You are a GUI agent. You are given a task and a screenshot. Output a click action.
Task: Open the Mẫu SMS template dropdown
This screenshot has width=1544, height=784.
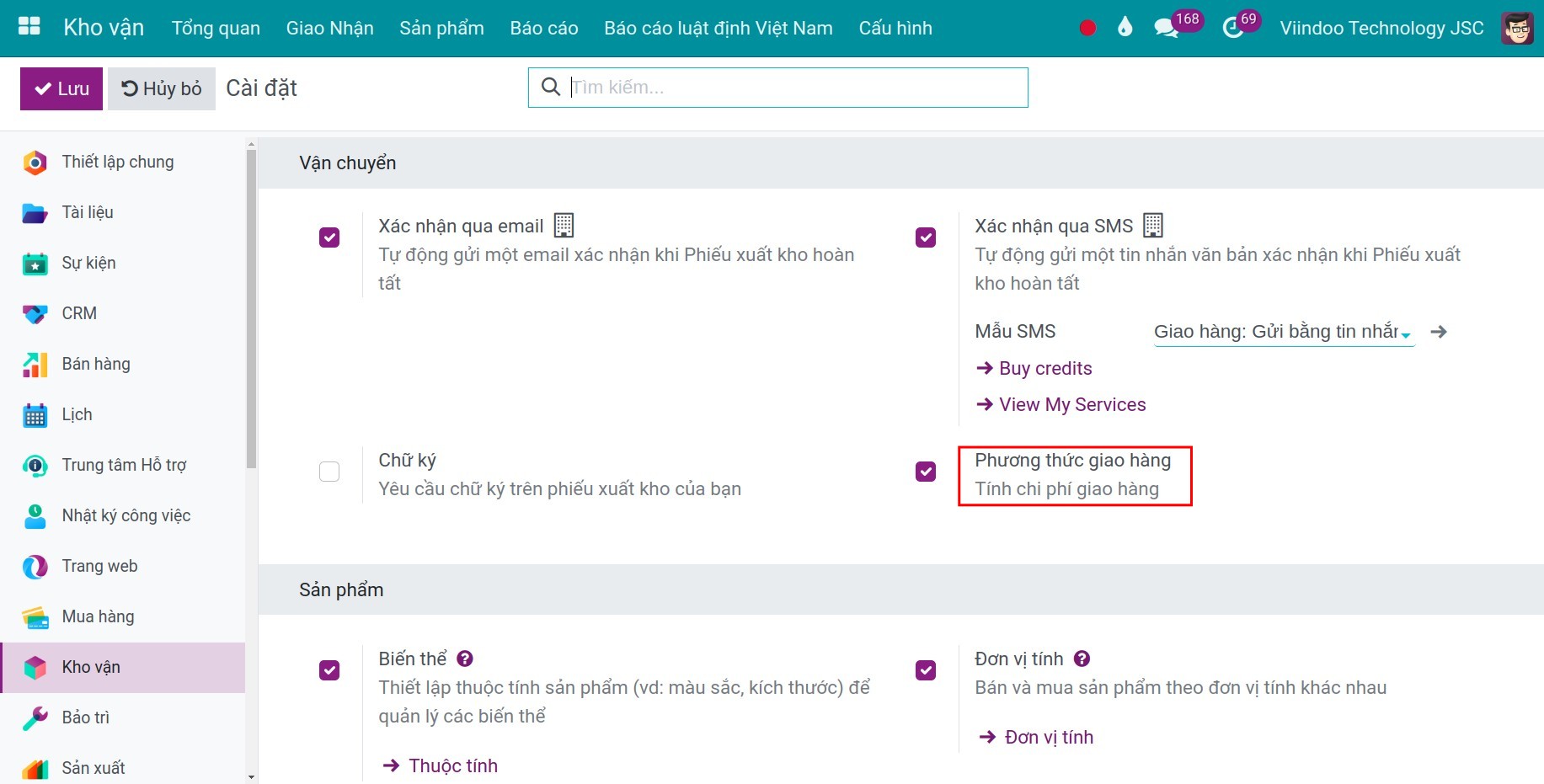[1284, 332]
